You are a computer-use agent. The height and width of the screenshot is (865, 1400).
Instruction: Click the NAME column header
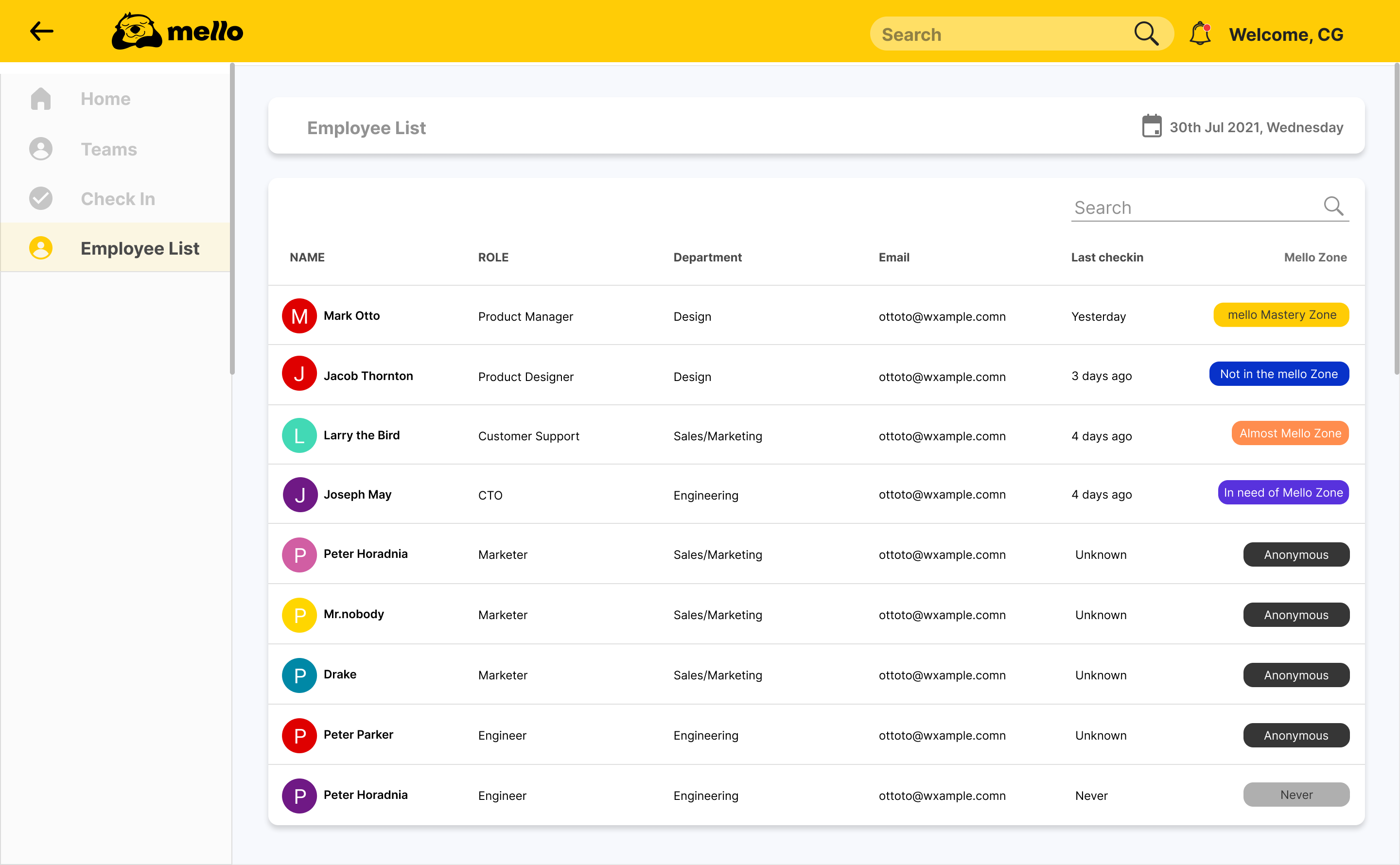click(x=307, y=258)
